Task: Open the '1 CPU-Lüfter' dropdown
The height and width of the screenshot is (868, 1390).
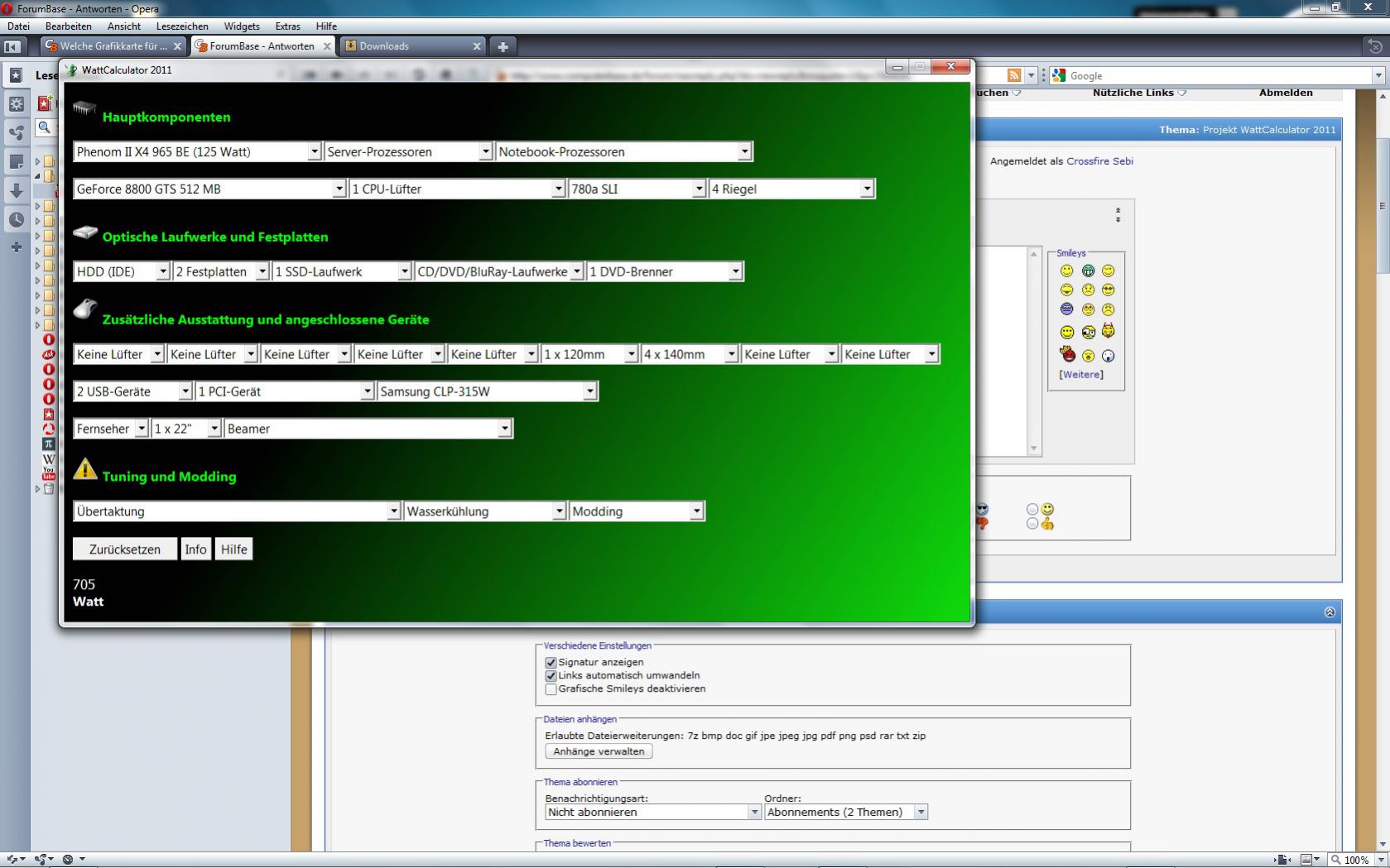Action: click(x=457, y=189)
